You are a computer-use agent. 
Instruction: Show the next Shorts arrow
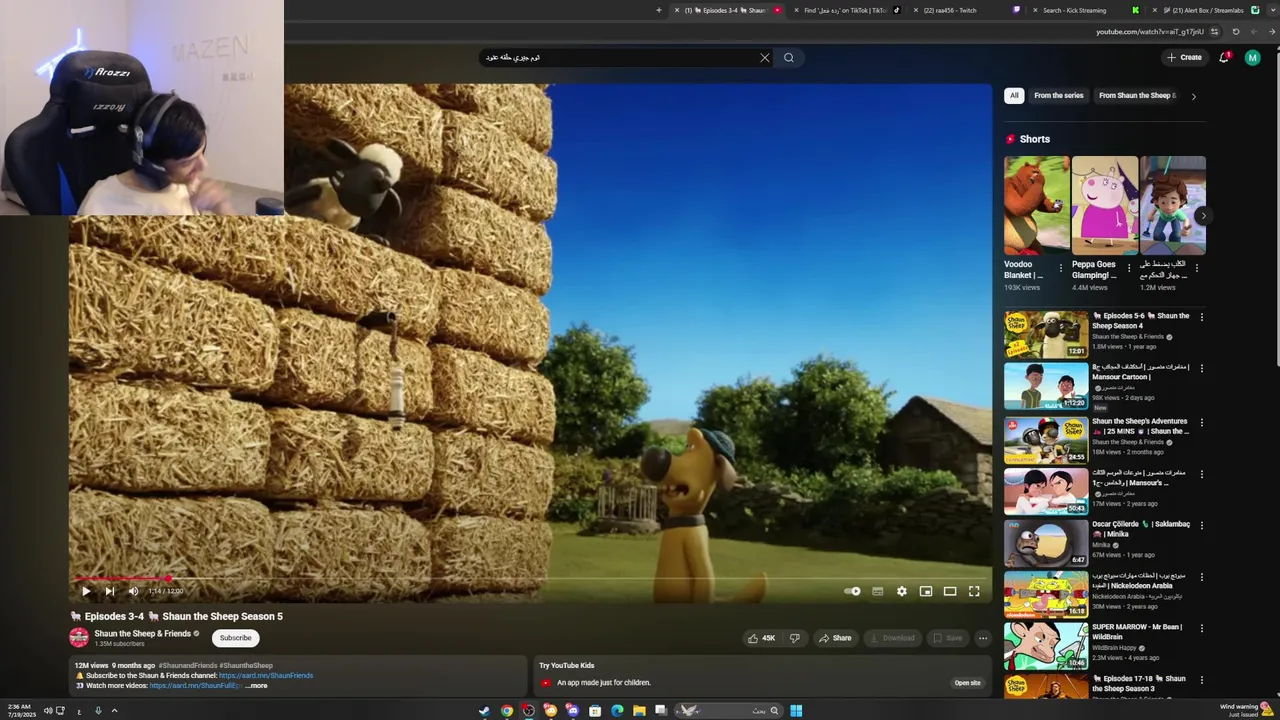point(1203,216)
